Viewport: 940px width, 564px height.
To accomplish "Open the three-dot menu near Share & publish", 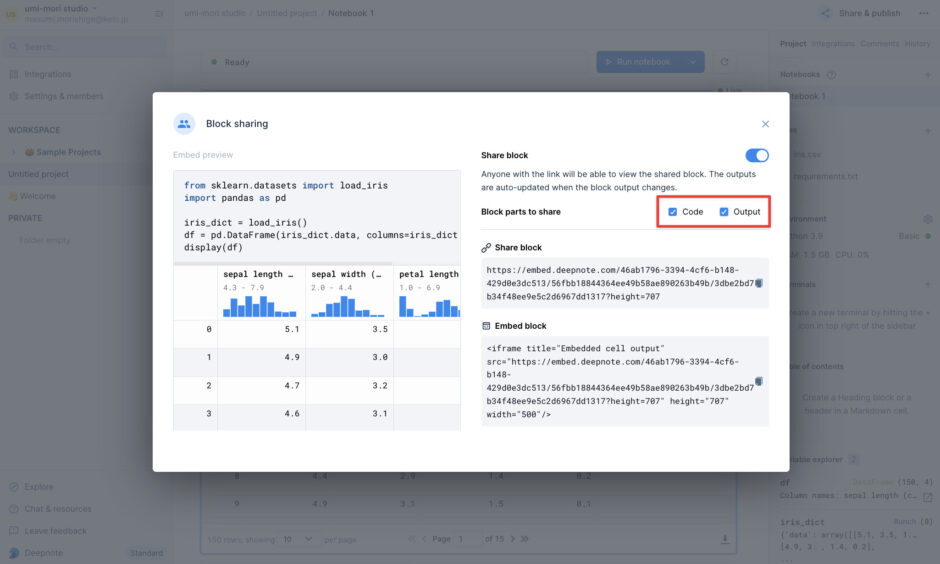I will coord(922,13).
